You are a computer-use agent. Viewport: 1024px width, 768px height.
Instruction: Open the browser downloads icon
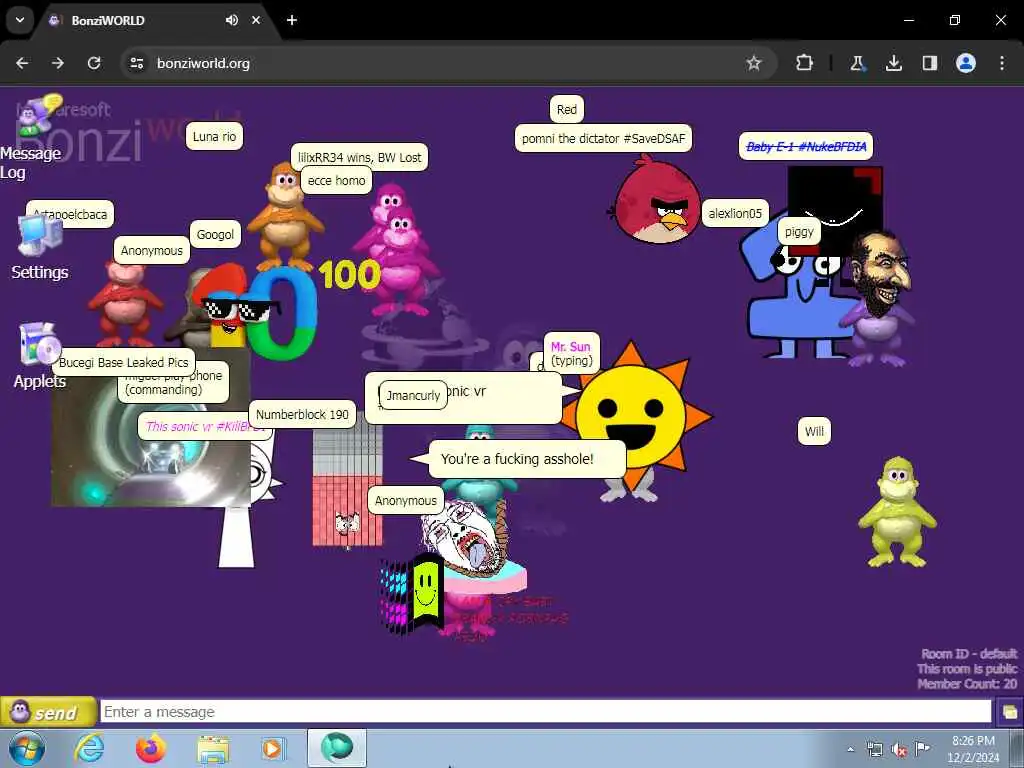[x=893, y=63]
